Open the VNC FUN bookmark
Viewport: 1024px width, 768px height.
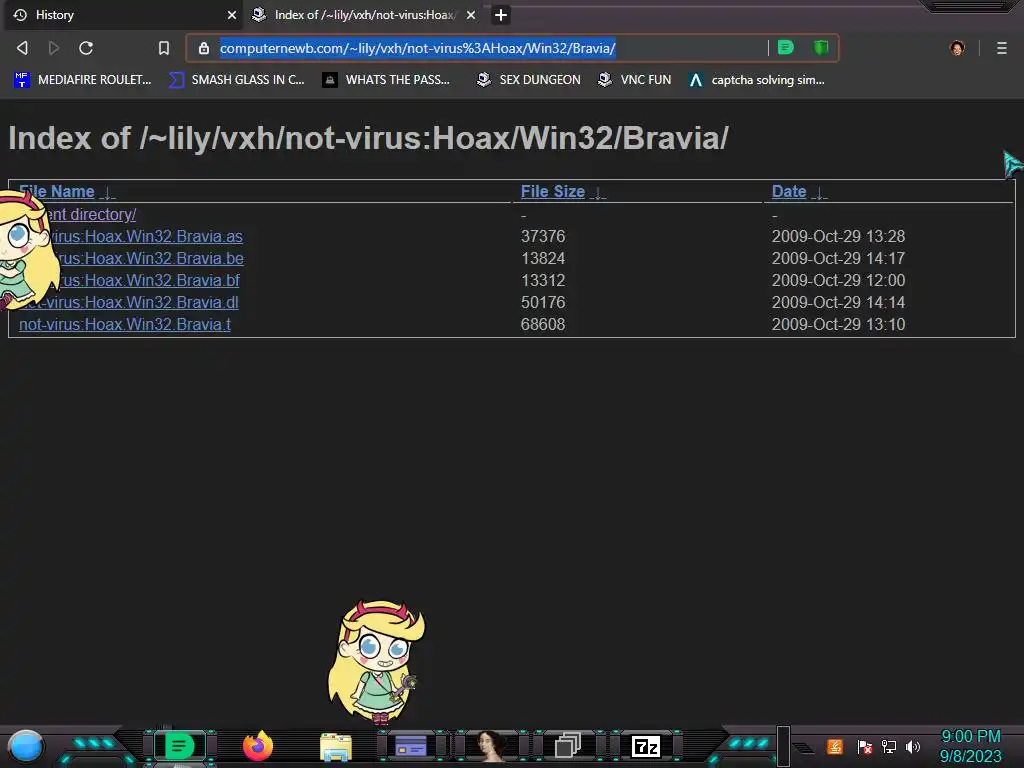click(x=635, y=80)
